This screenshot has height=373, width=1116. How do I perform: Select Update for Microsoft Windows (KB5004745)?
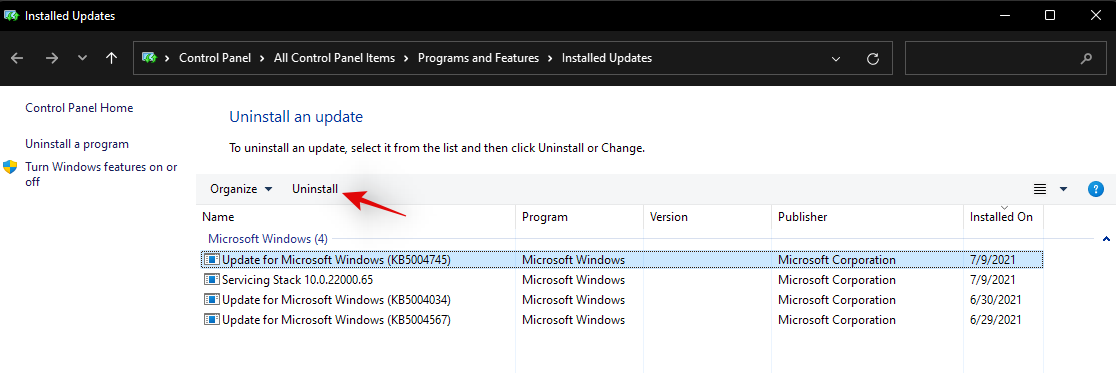click(x=621, y=260)
